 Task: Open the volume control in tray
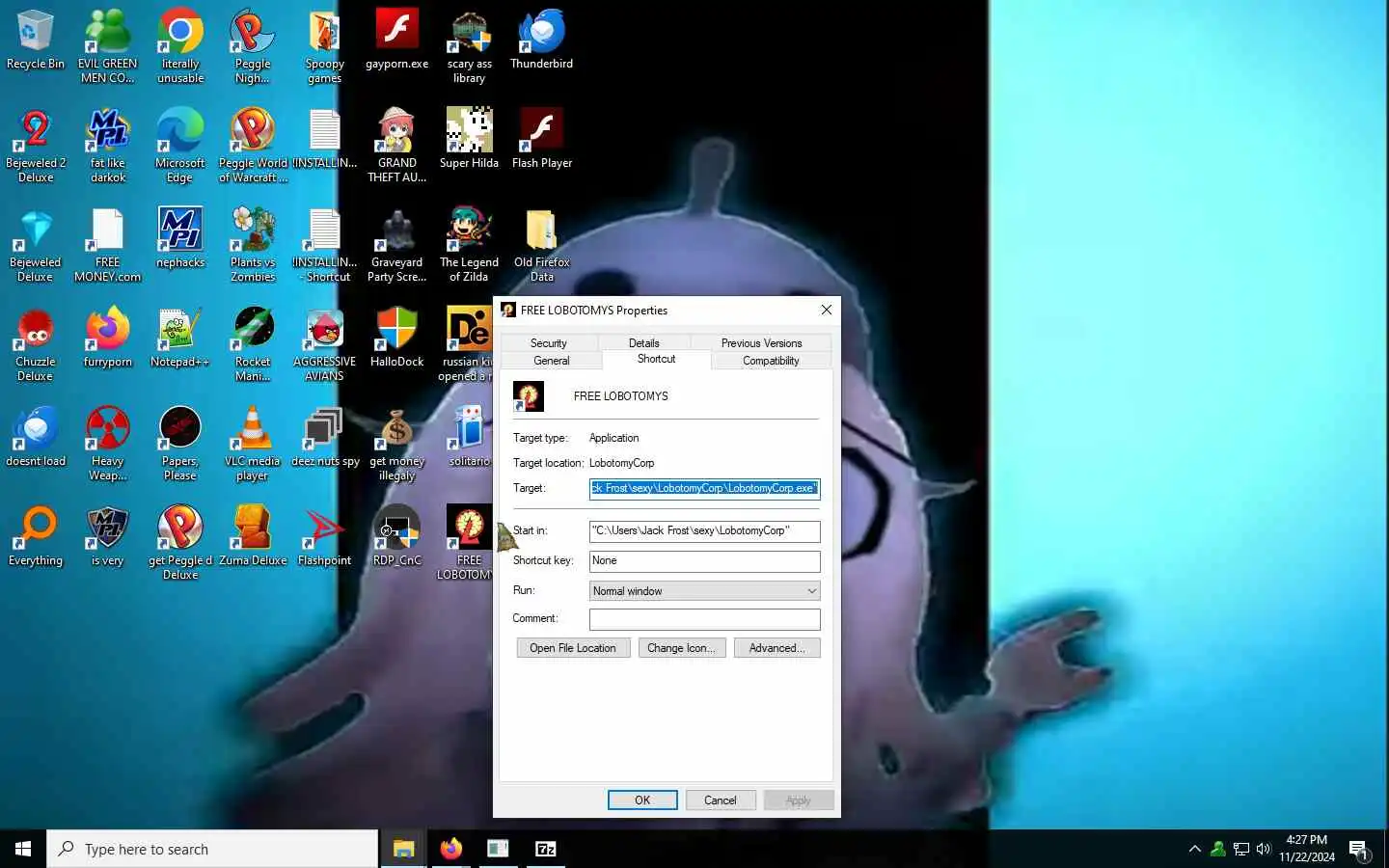coord(1264,849)
